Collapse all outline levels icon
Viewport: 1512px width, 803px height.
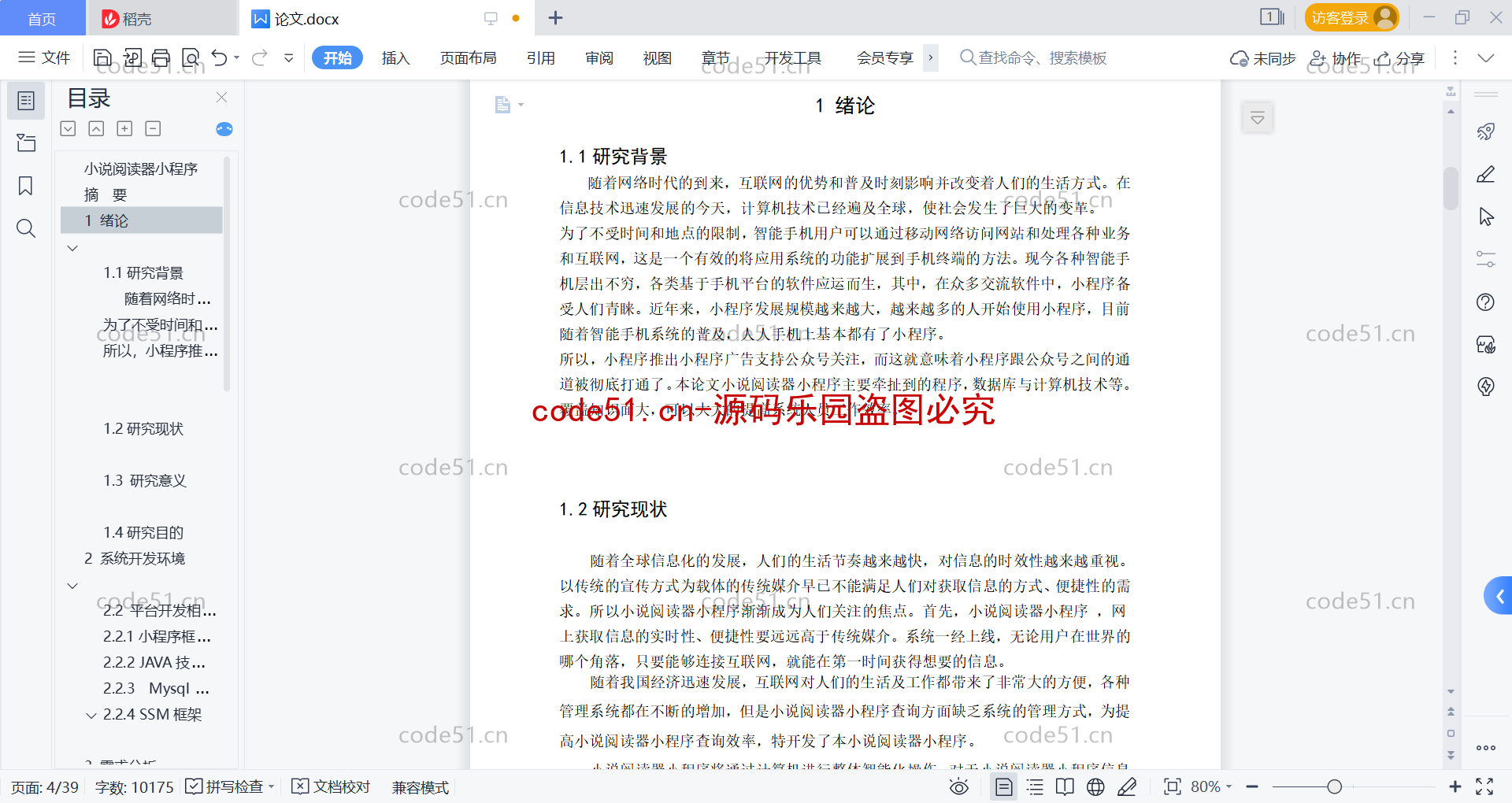point(96,128)
